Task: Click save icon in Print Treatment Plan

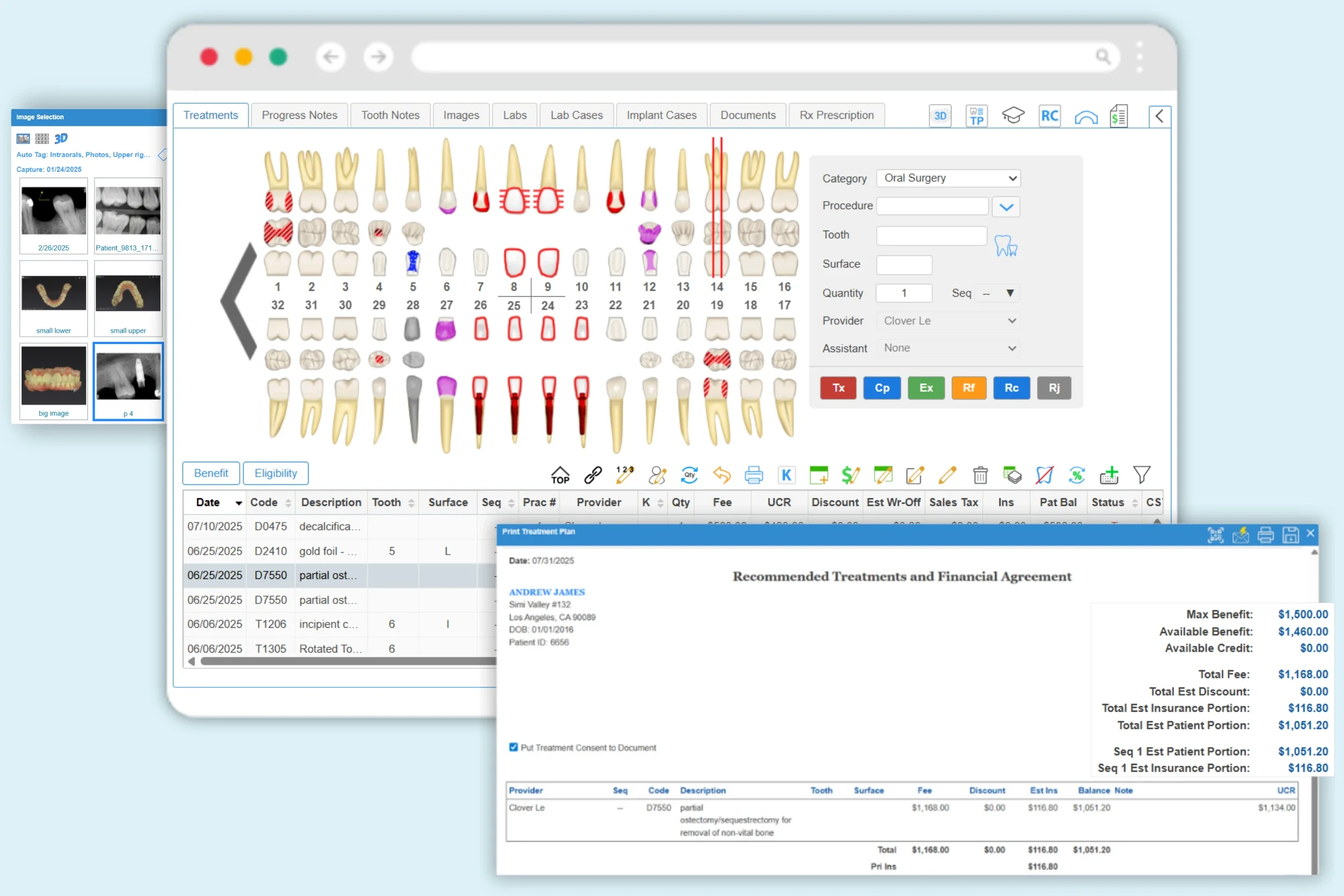Action: tap(1290, 535)
